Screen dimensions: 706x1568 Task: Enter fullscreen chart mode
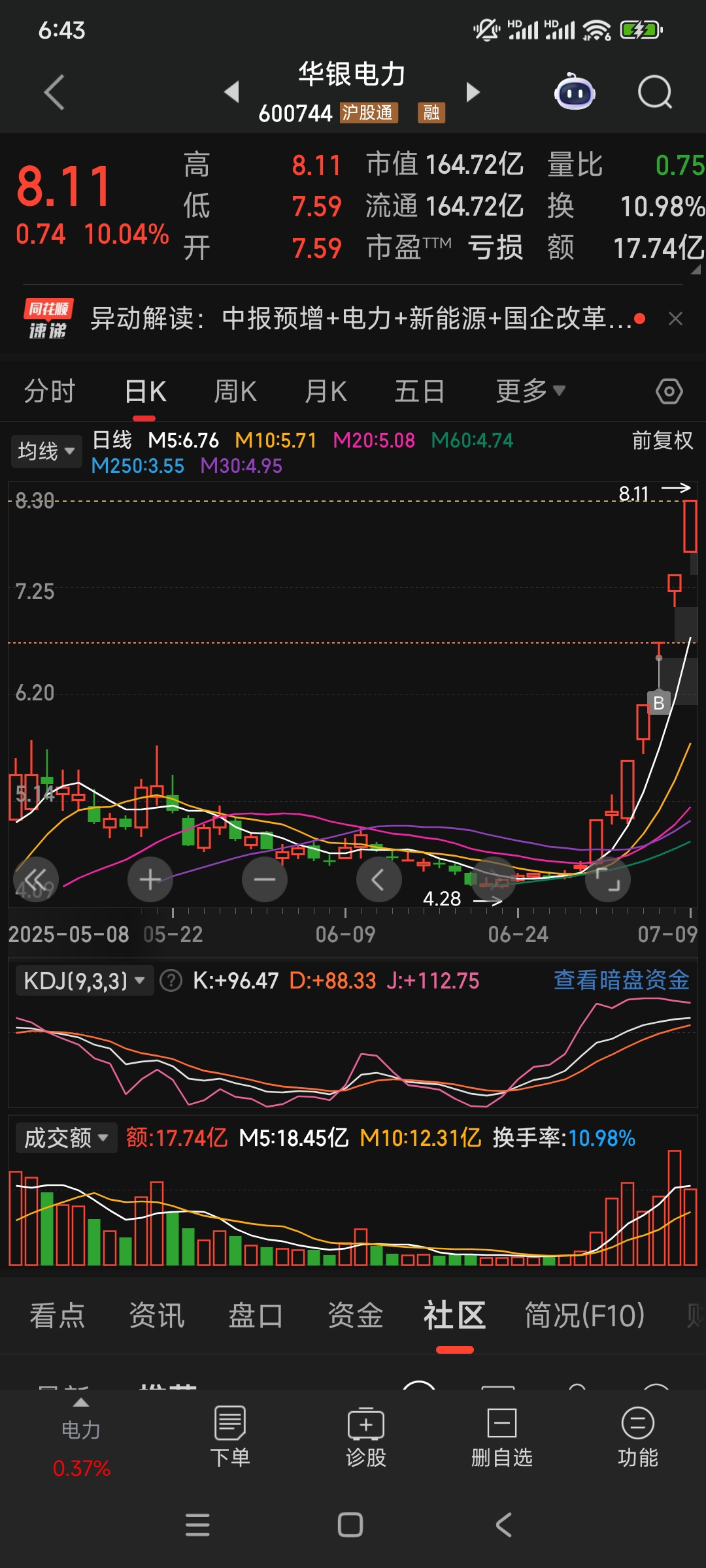(608, 879)
